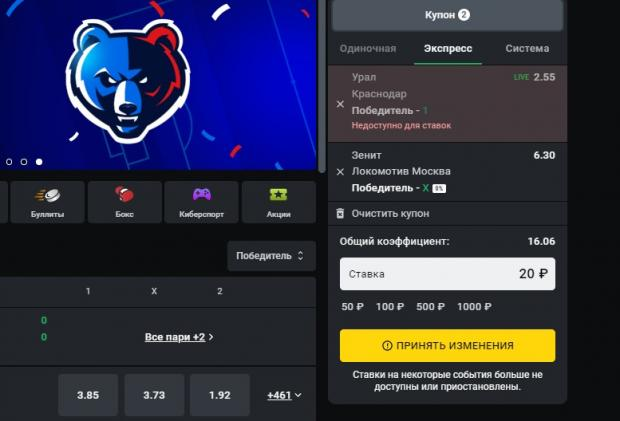Click the trash icon to clear coupon
The width and height of the screenshot is (620, 421).
click(x=340, y=213)
